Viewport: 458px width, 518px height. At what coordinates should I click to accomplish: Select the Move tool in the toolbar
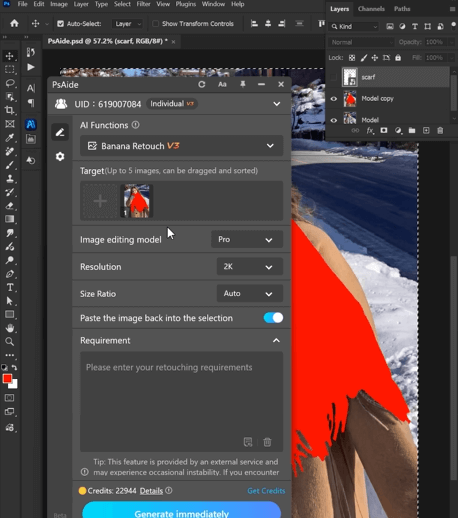tap(10, 56)
